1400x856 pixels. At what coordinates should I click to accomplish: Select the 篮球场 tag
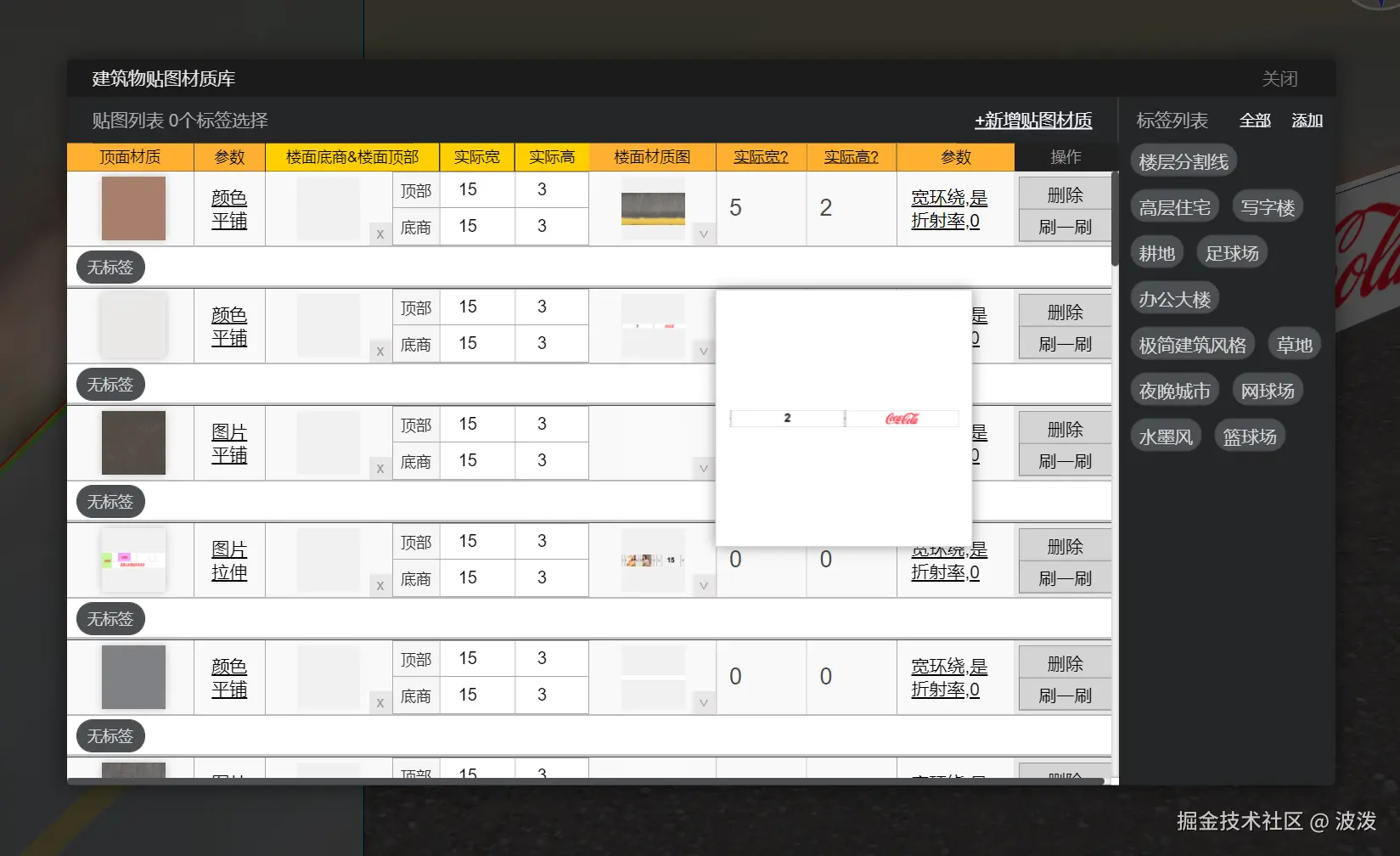1250,436
